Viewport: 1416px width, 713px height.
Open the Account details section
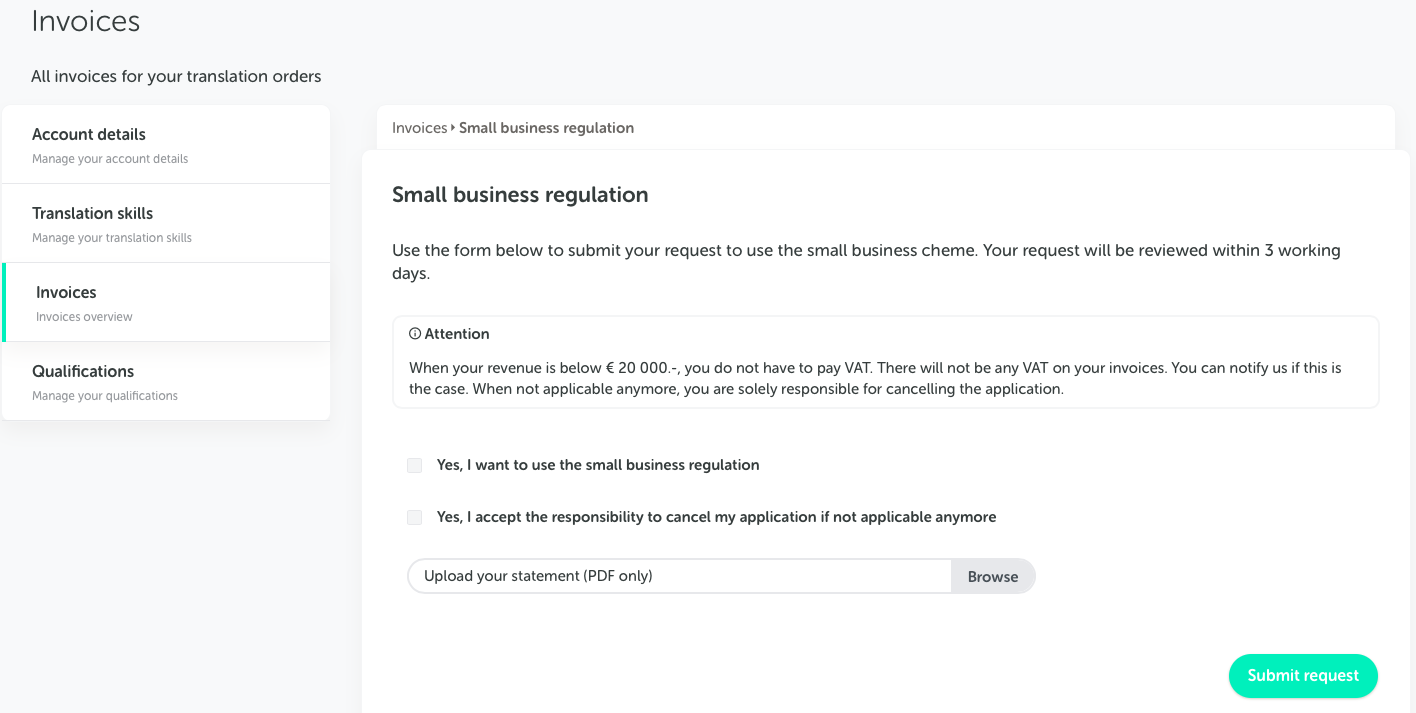tap(166, 145)
